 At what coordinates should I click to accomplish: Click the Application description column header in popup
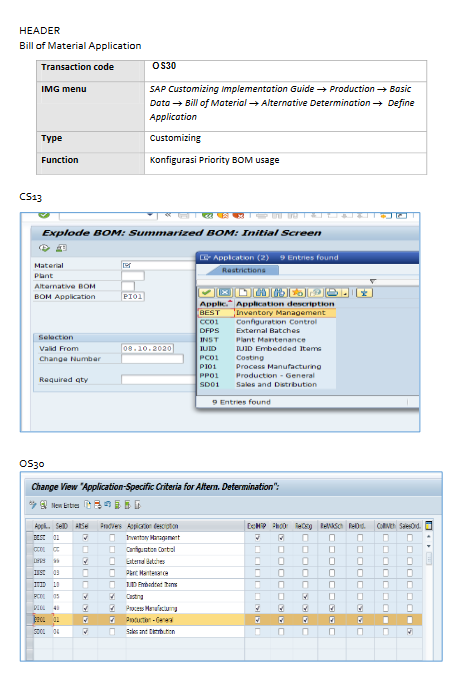(x=285, y=303)
